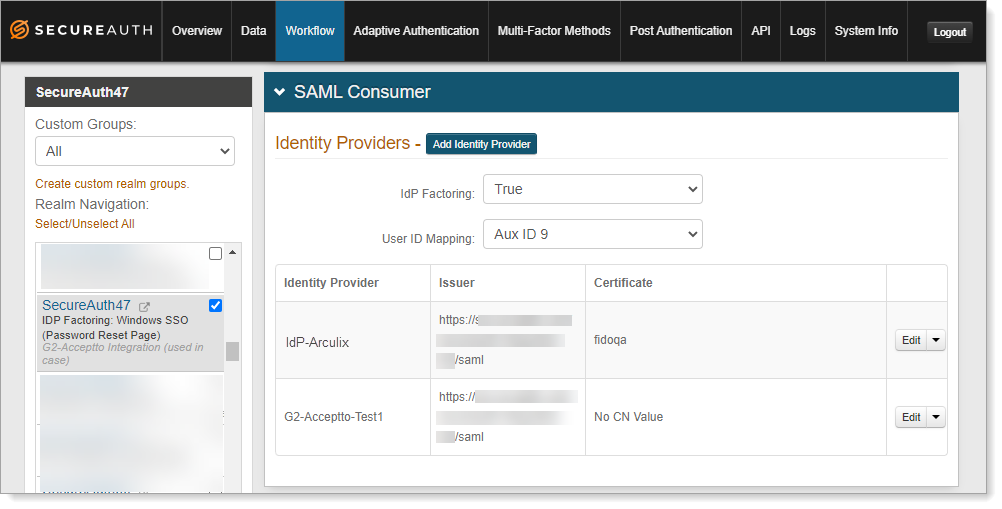Open Edit dropdown arrow for G2-Acceptto-Test1
Screen dimensions: 1002x509
[937, 417]
